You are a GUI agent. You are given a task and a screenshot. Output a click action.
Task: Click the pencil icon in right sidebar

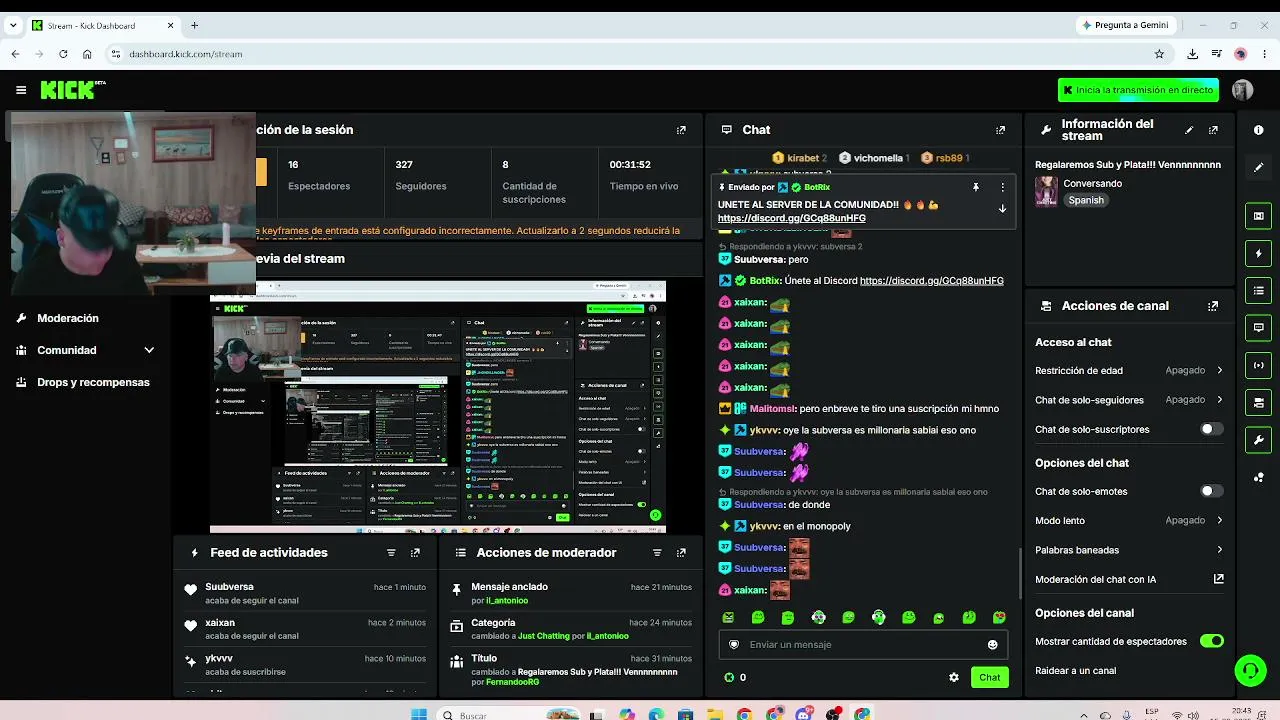click(x=1259, y=167)
